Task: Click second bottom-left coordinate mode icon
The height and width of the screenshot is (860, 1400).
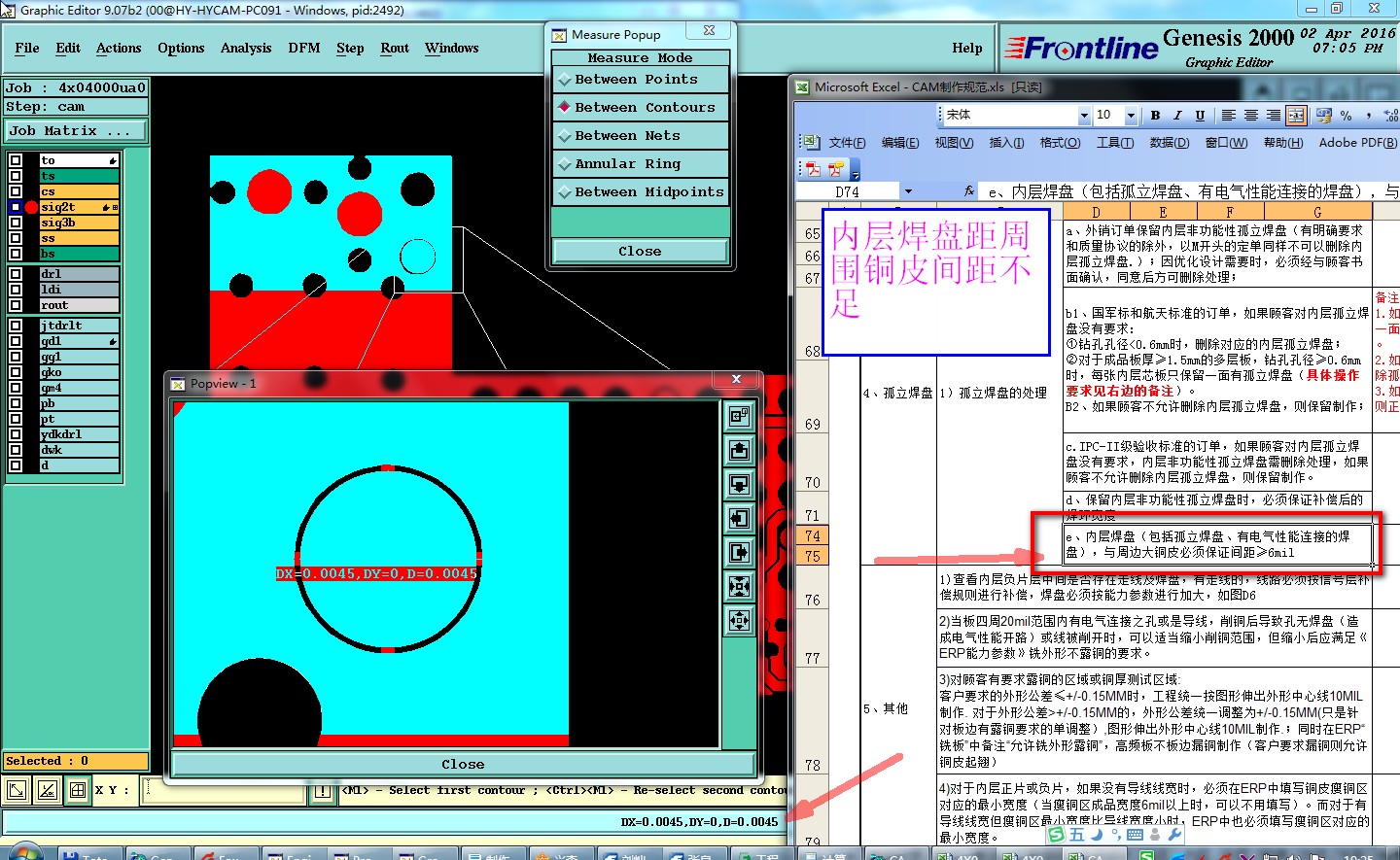Action: pos(48,790)
